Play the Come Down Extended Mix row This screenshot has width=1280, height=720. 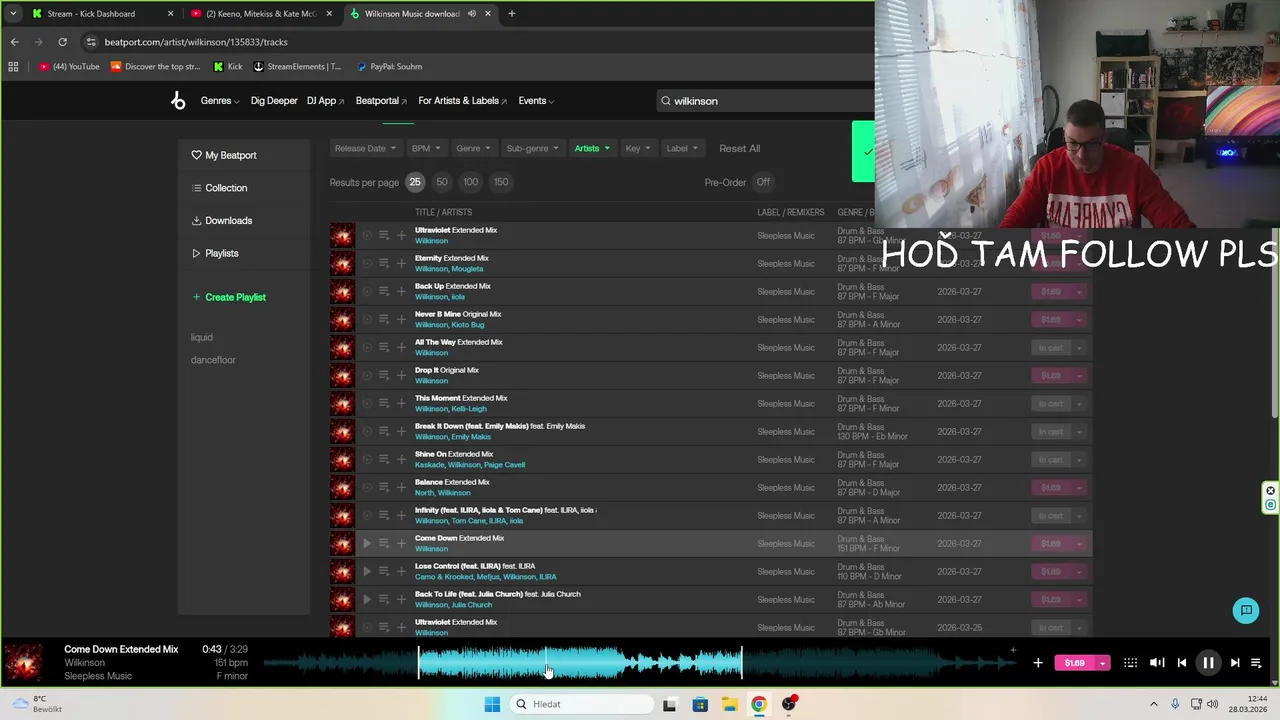366,543
